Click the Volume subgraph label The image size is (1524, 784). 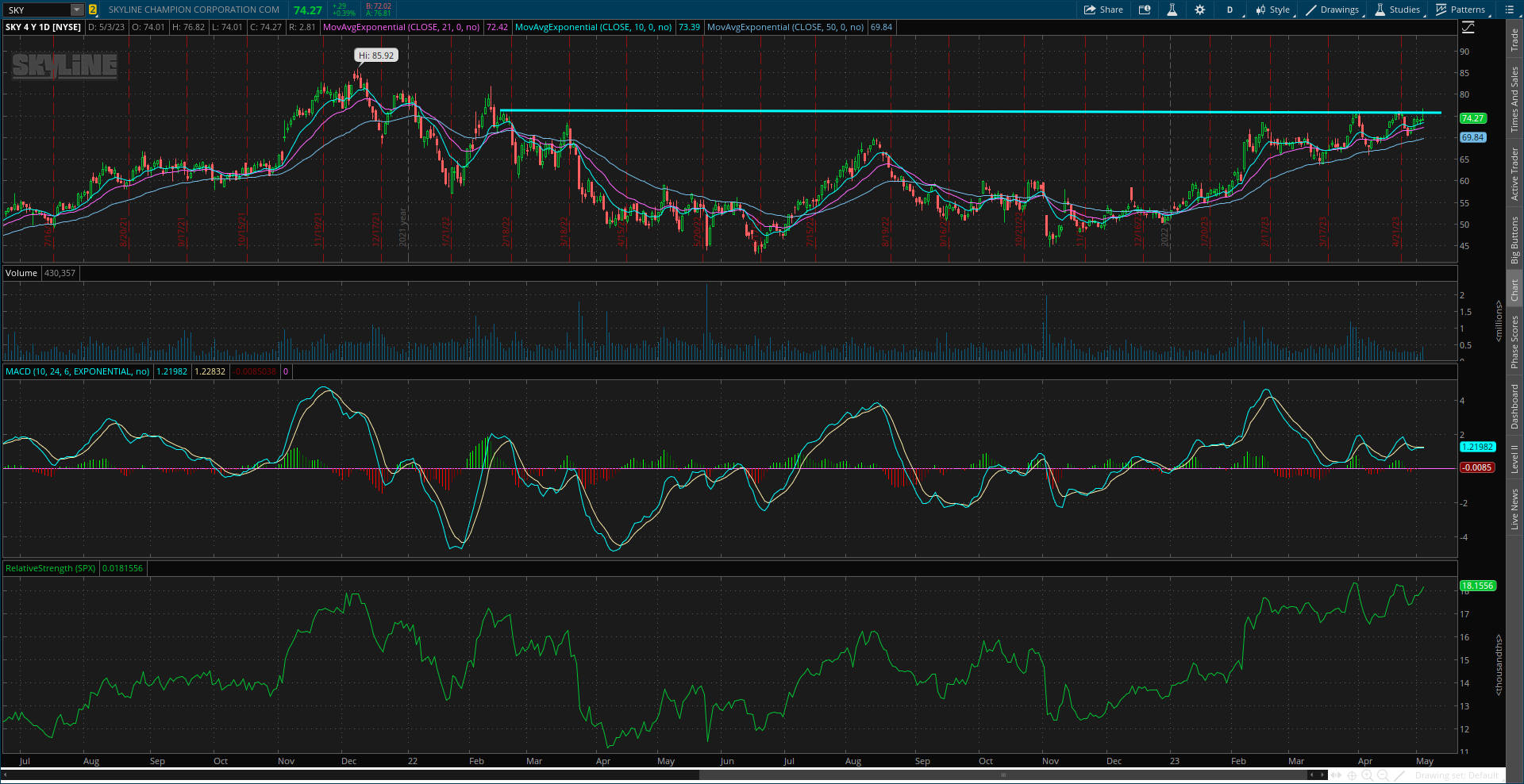(x=21, y=273)
